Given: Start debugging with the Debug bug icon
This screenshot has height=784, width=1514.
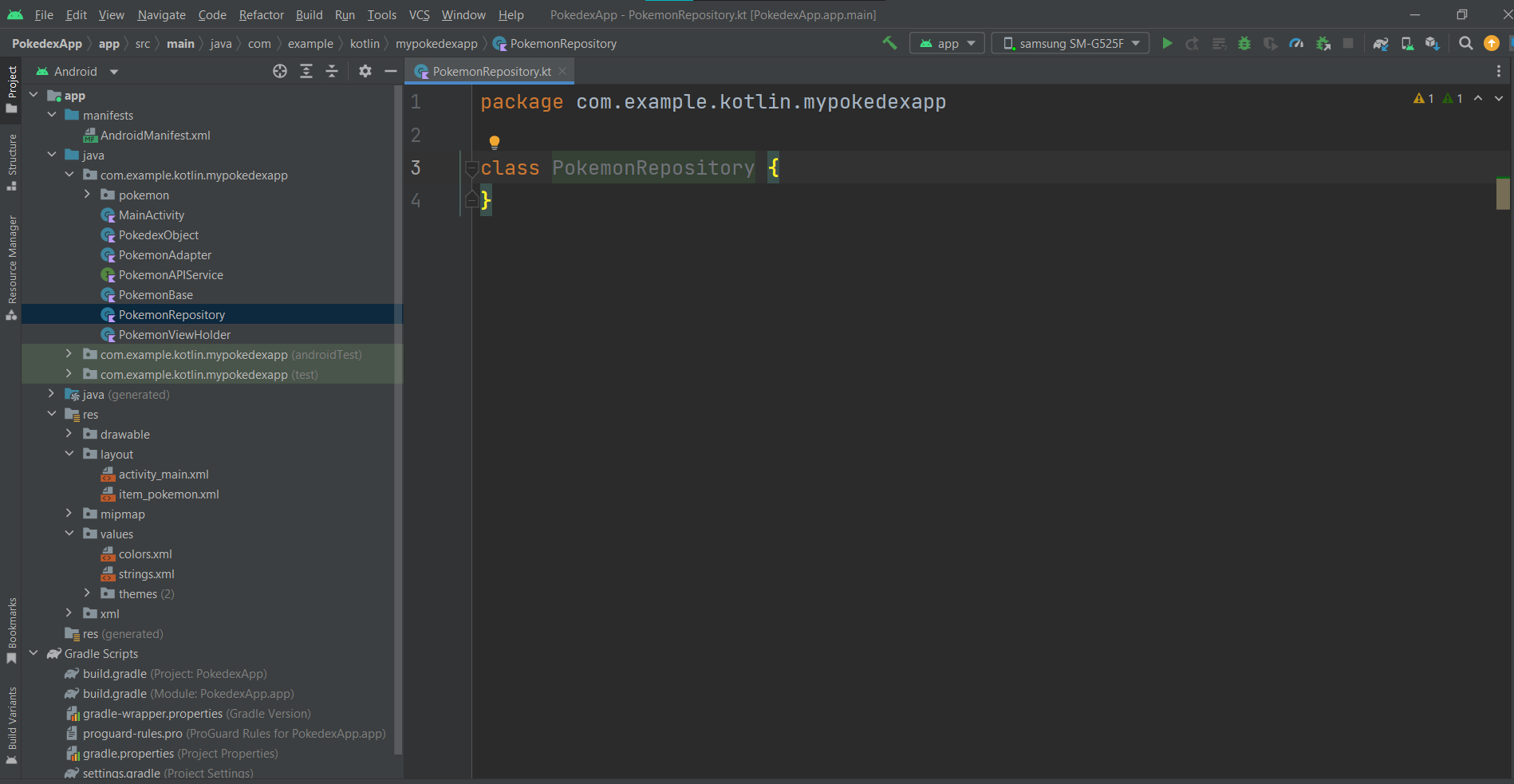Looking at the screenshot, I should [x=1244, y=44].
